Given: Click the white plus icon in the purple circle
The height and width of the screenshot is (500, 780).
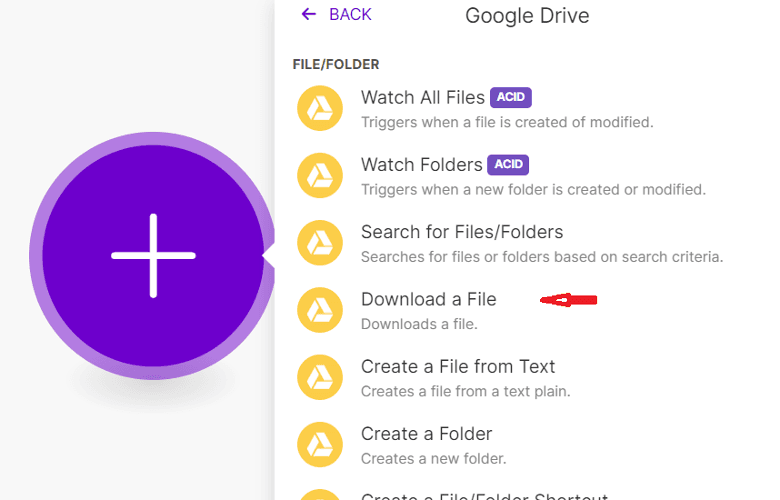Looking at the screenshot, I should tap(153, 255).
